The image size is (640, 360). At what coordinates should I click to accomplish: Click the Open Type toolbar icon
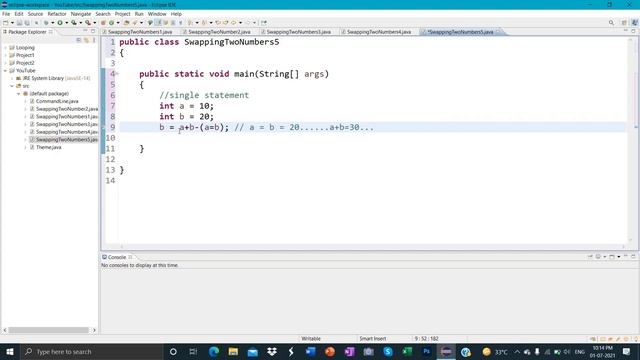126,22
